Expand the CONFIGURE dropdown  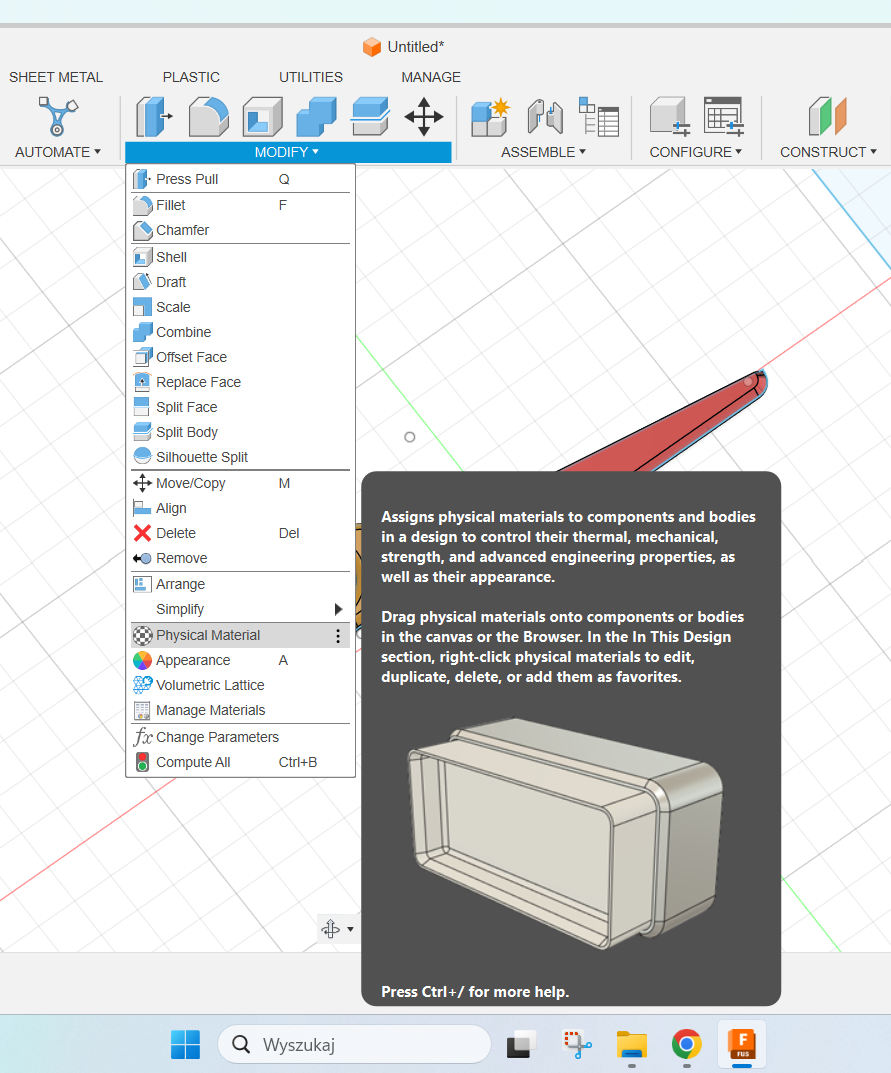(695, 152)
